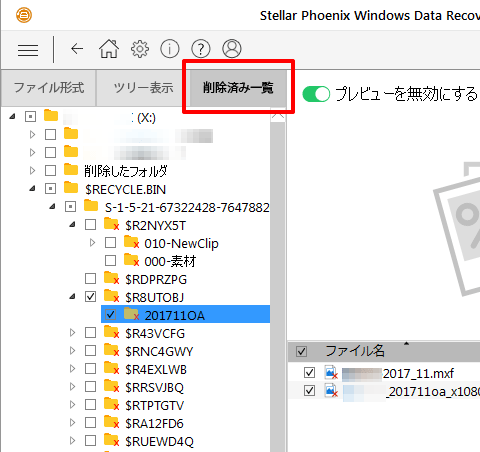Click the tree panel vertical scrollbar track

coord(278,287)
